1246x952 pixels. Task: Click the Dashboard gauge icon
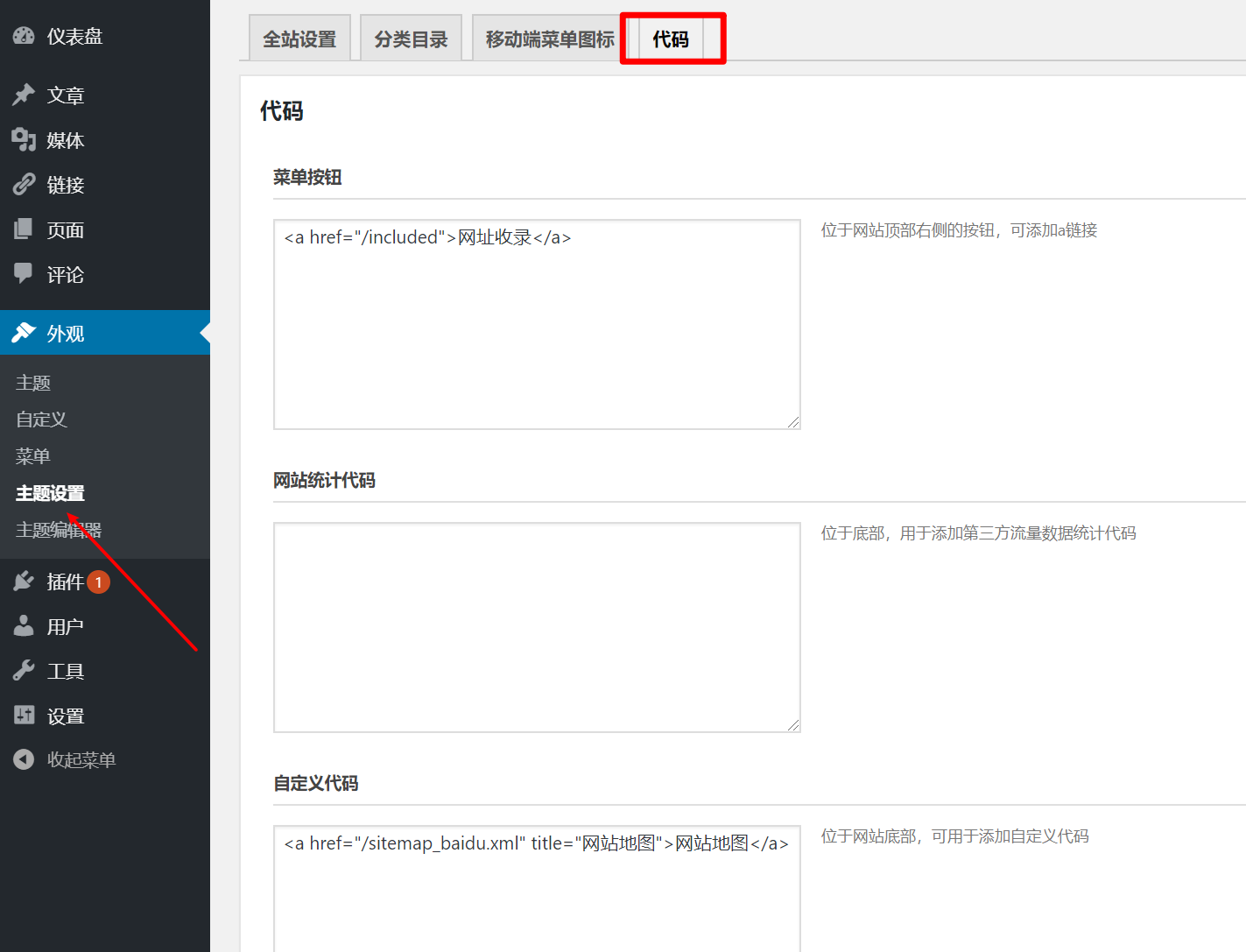(24, 36)
